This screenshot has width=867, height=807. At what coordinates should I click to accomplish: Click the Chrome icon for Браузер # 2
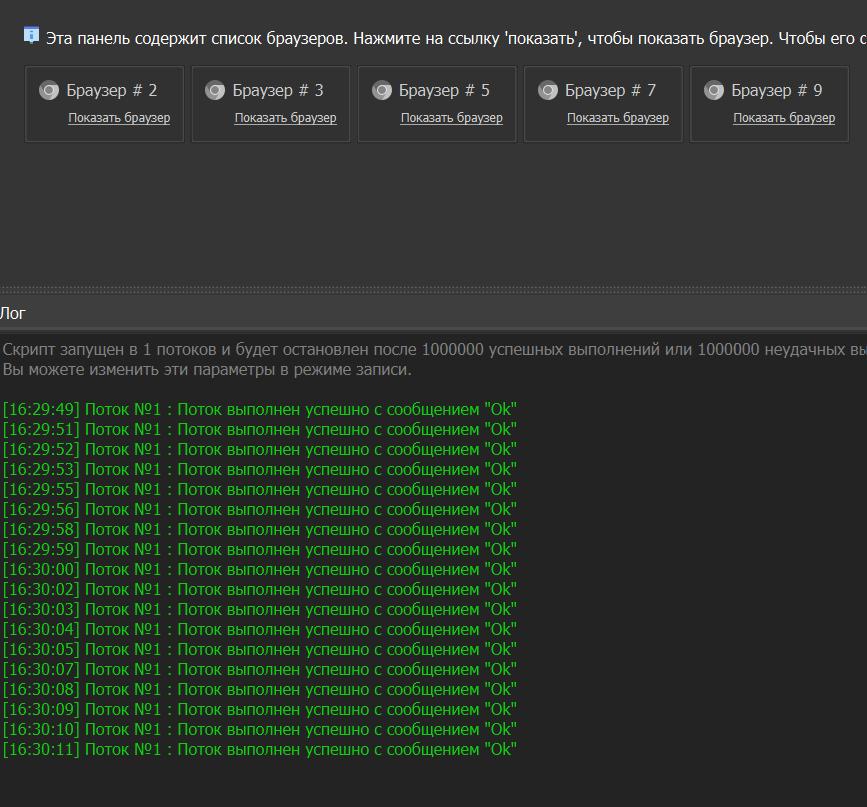(49, 91)
